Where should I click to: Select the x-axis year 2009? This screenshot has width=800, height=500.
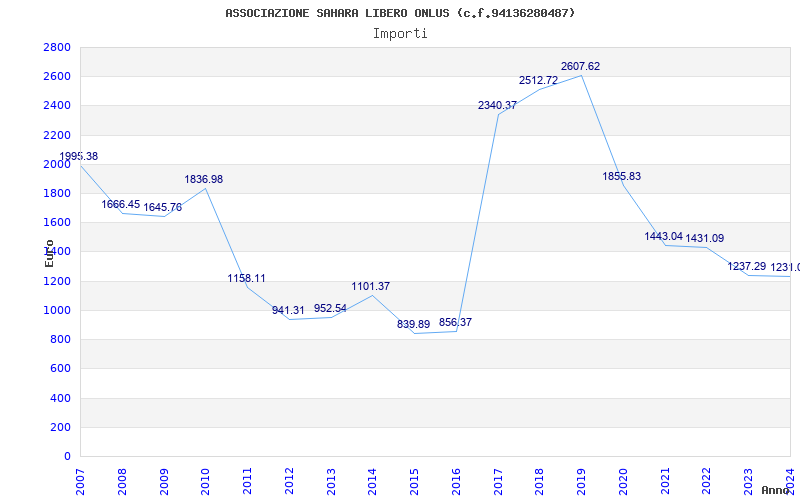[x=164, y=482]
